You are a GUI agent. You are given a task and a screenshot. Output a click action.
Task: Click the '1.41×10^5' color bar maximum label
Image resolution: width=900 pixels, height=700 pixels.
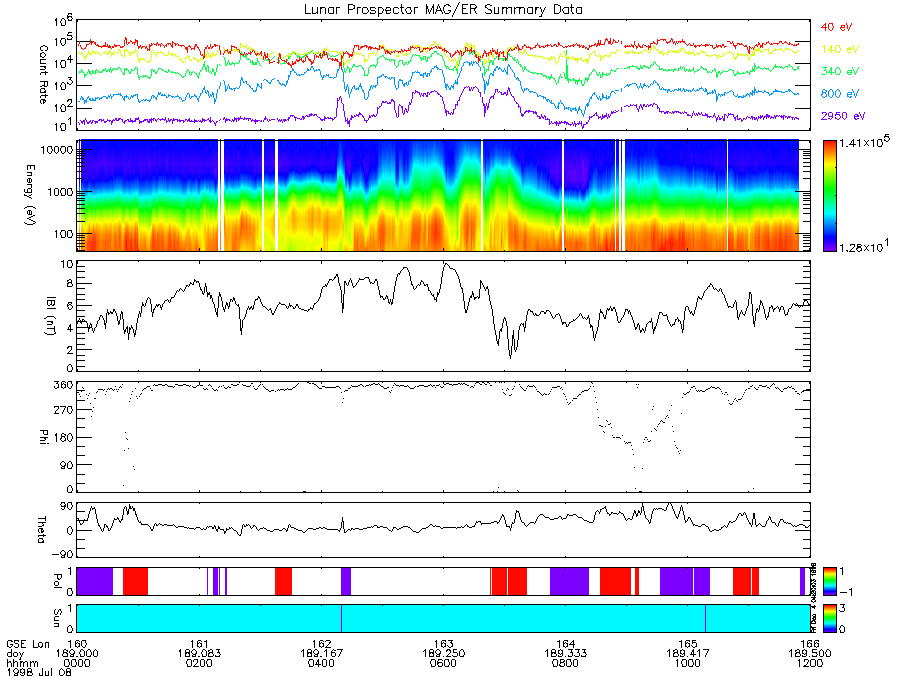coord(864,141)
